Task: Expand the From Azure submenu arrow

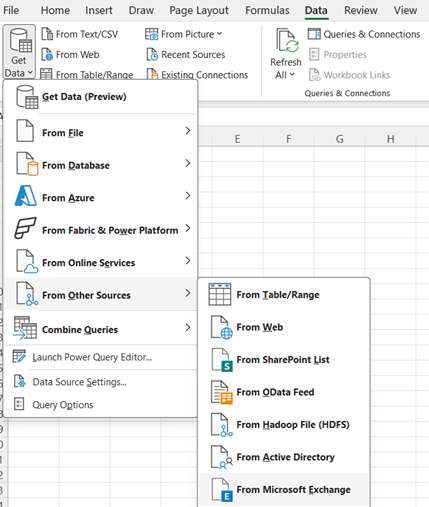Action: pos(188,195)
